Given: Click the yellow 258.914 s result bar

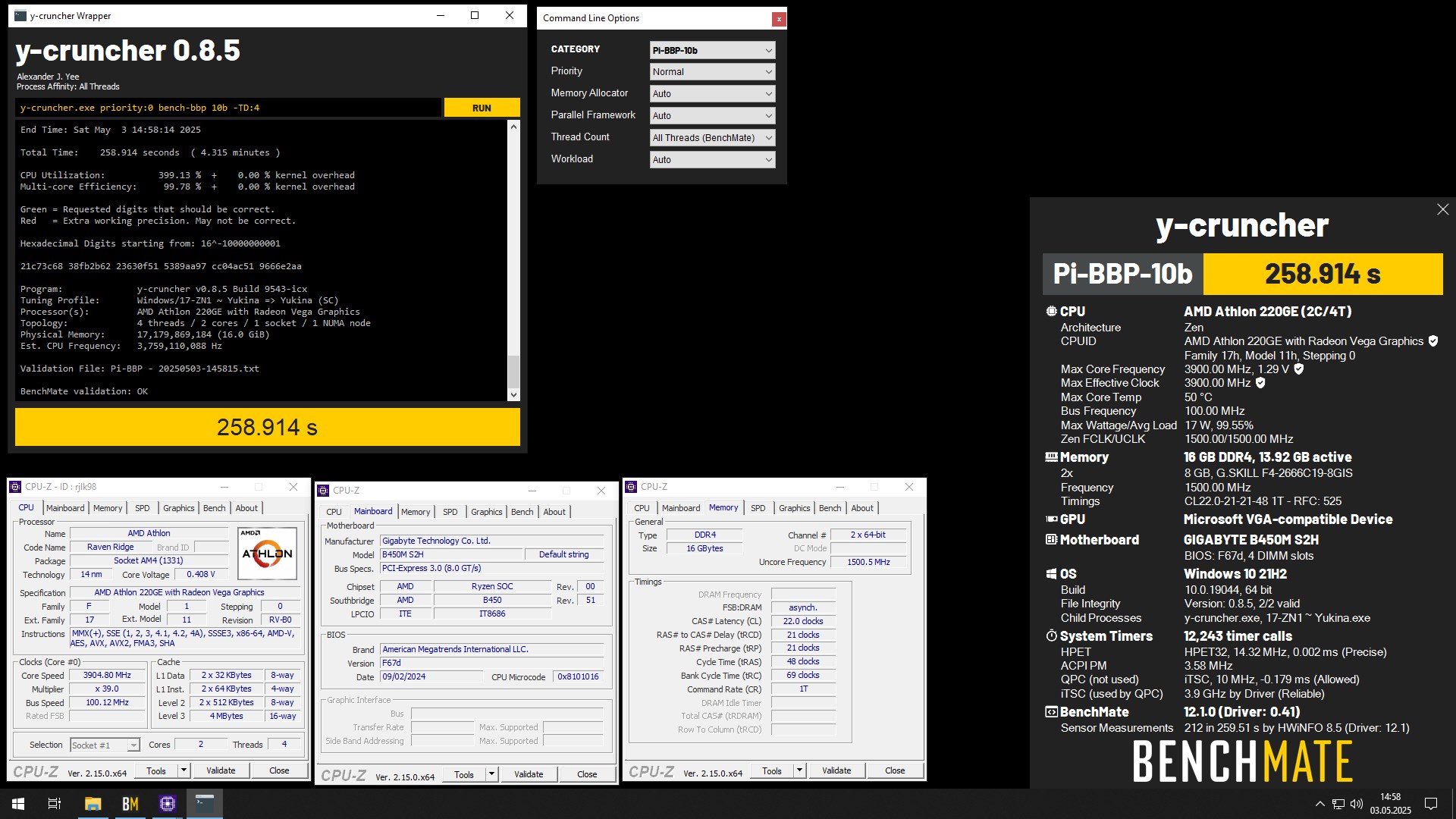Looking at the screenshot, I should tap(268, 428).
